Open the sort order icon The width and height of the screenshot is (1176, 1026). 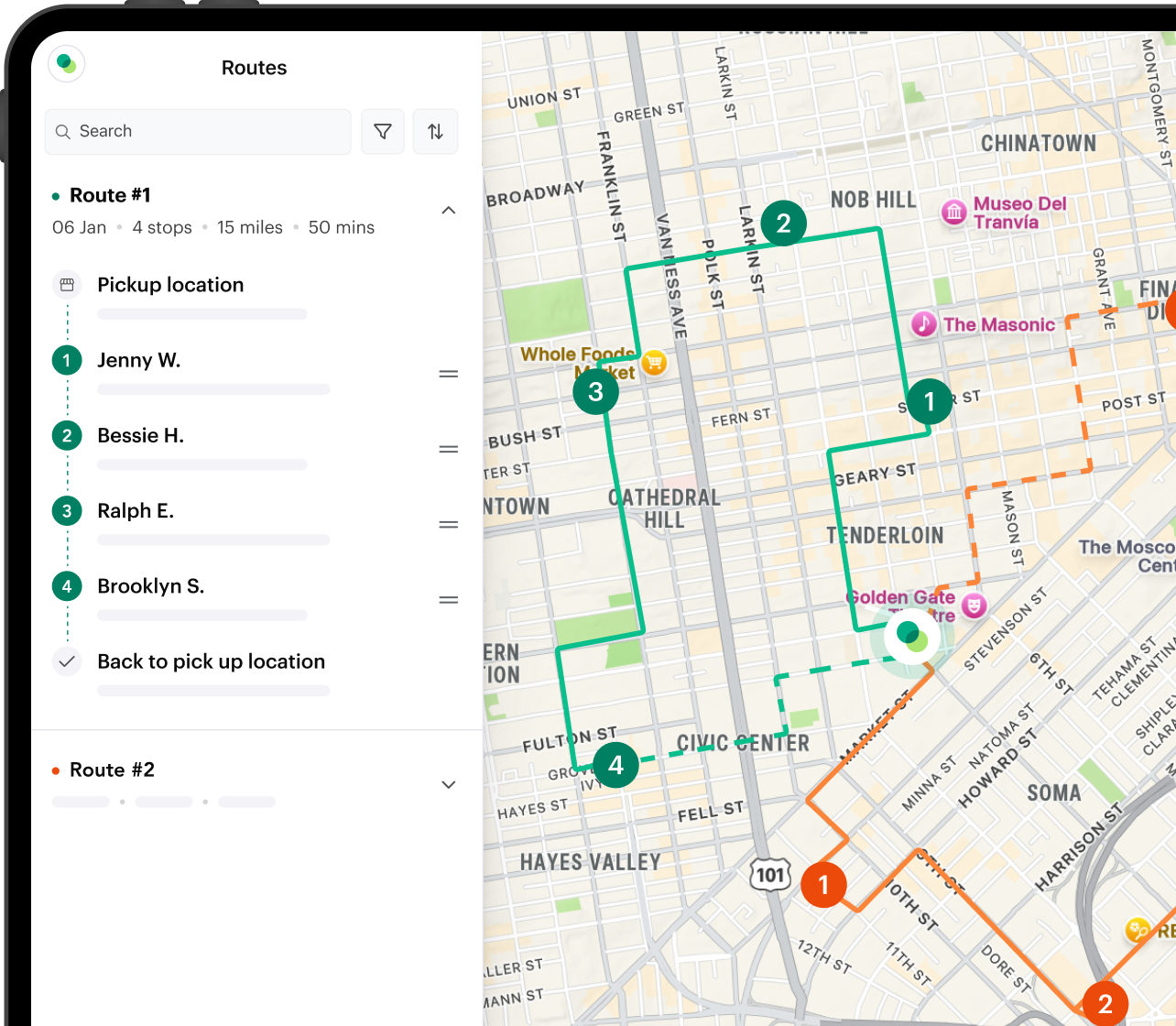[436, 132]
